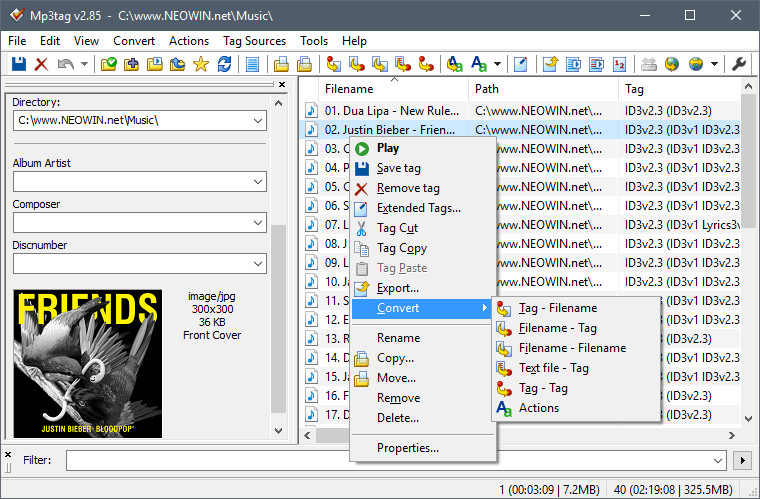The width and height of the screenshot is (760, 499).
Task: Click the Extended Tags toolbar icon
Action: (521, 64)
